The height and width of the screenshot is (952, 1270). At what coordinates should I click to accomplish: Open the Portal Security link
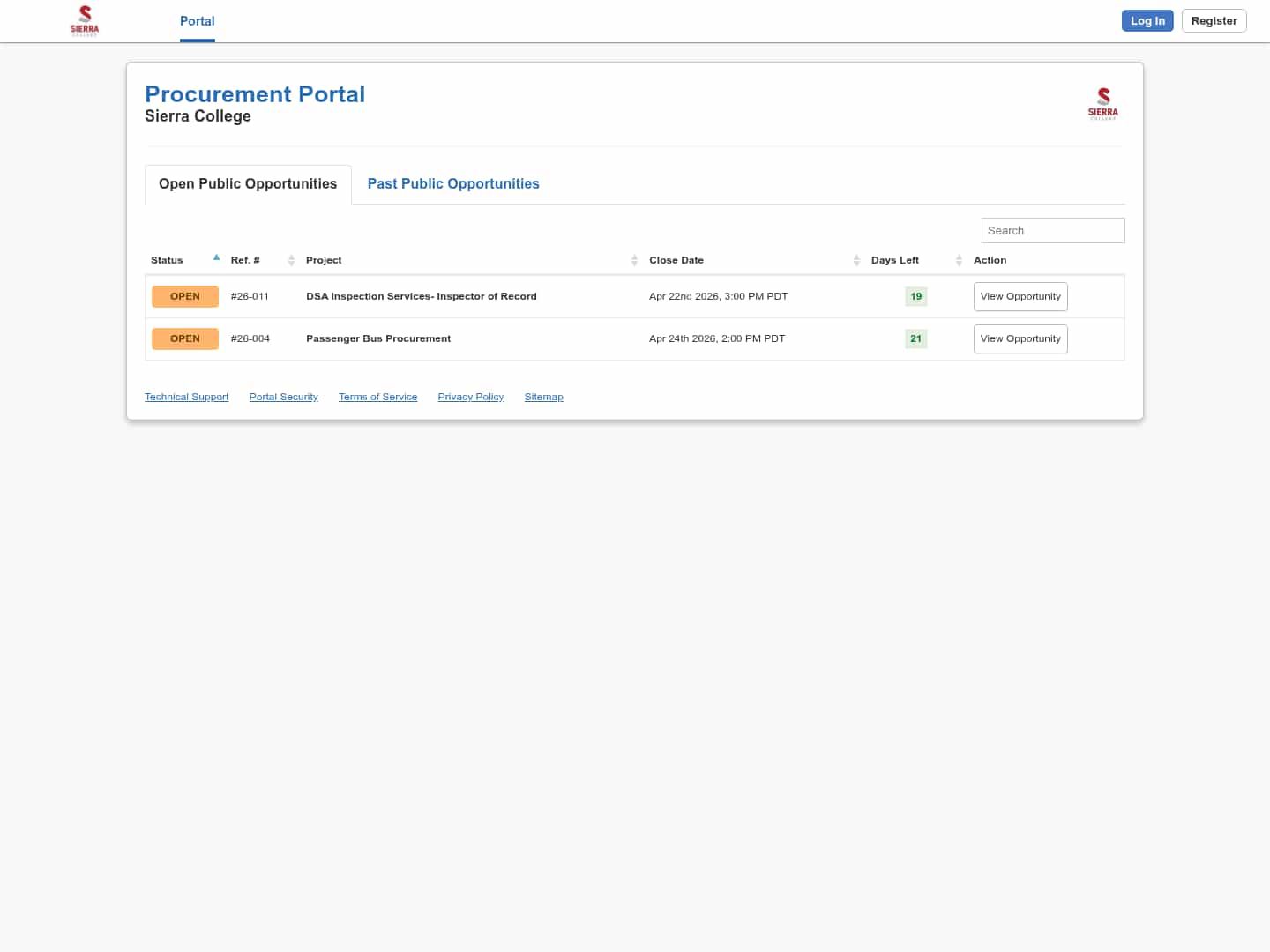point(283,398)
